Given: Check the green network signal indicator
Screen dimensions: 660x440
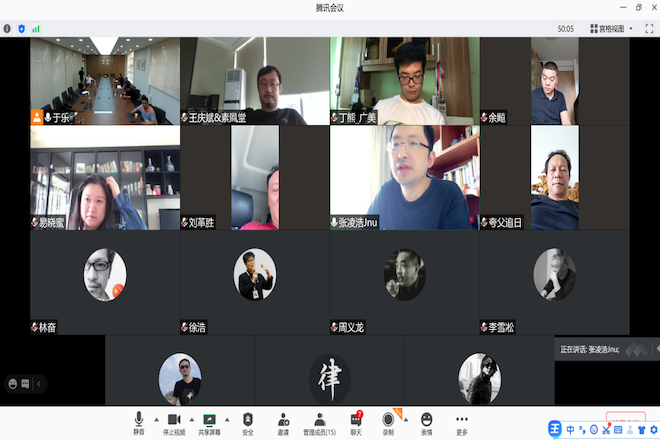Looking at the screenshot, I should [36, 29].
